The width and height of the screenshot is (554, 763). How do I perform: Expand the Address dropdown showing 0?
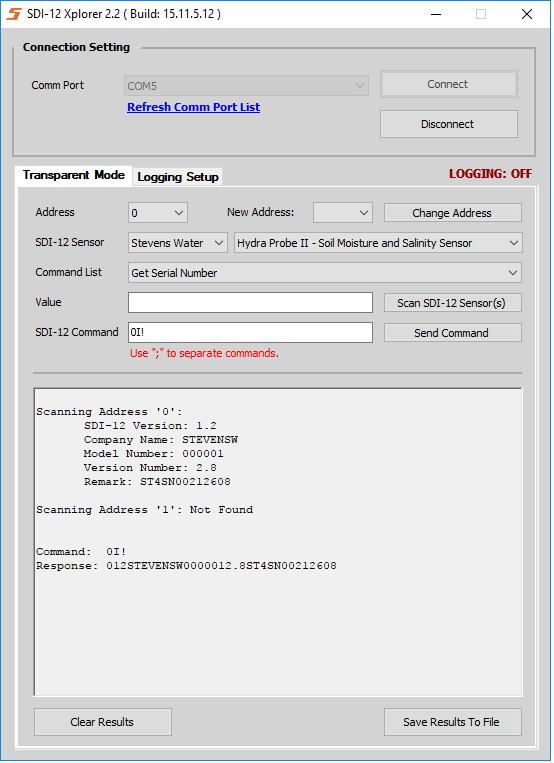tap(158, 213)
